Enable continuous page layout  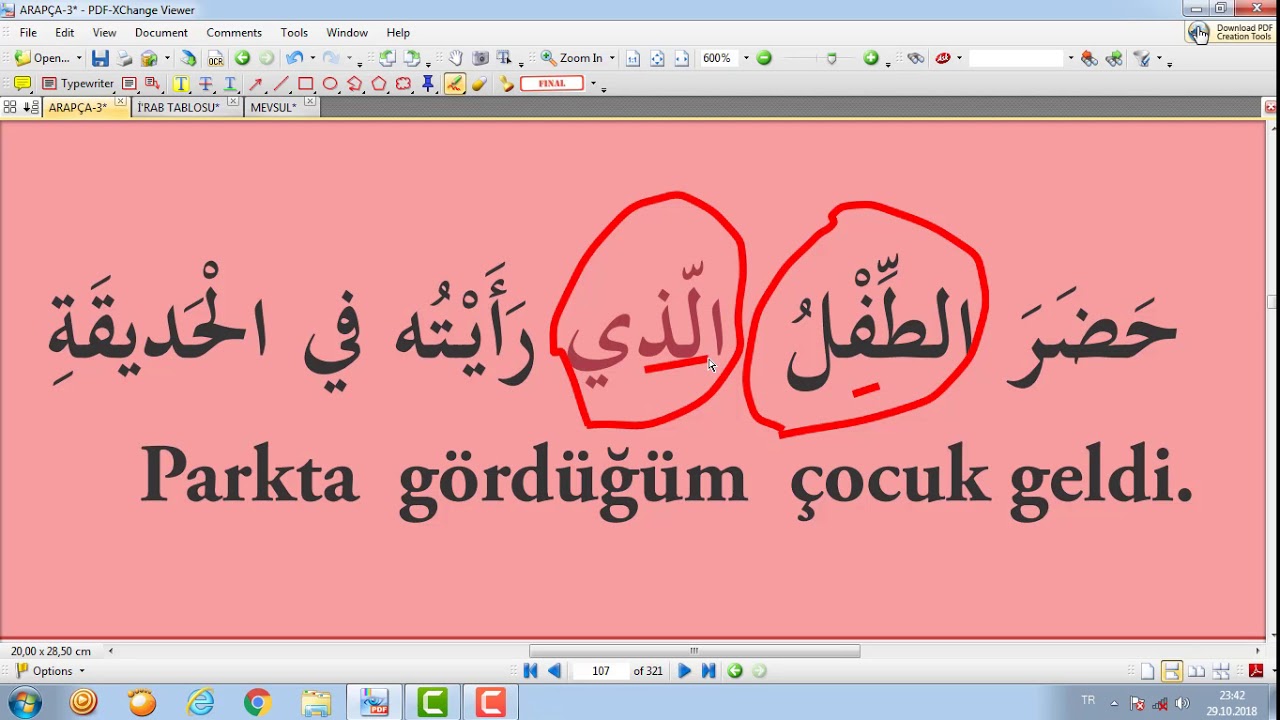(x=1171, y=671)
